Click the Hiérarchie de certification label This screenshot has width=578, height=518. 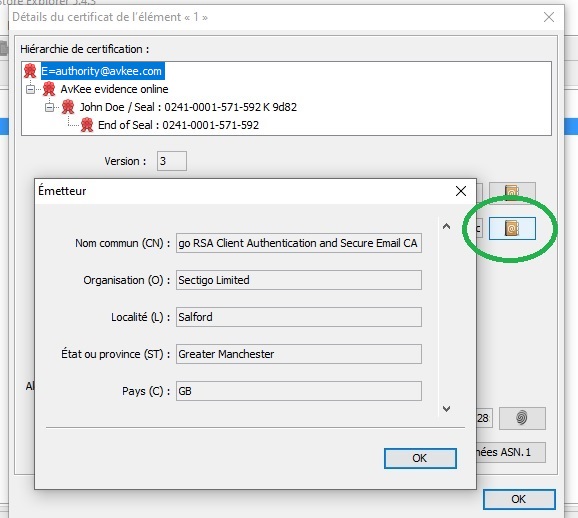click(x=85, y=49)
